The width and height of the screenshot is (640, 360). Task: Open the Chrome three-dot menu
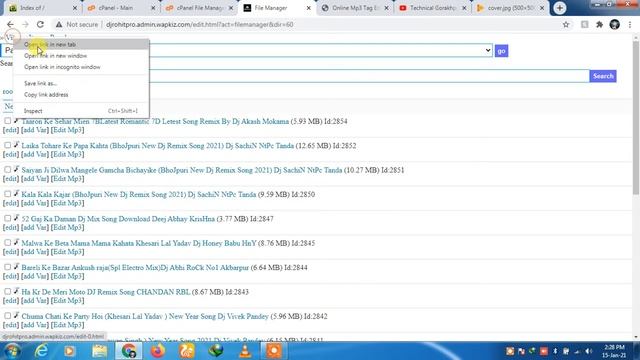[630, 24]
